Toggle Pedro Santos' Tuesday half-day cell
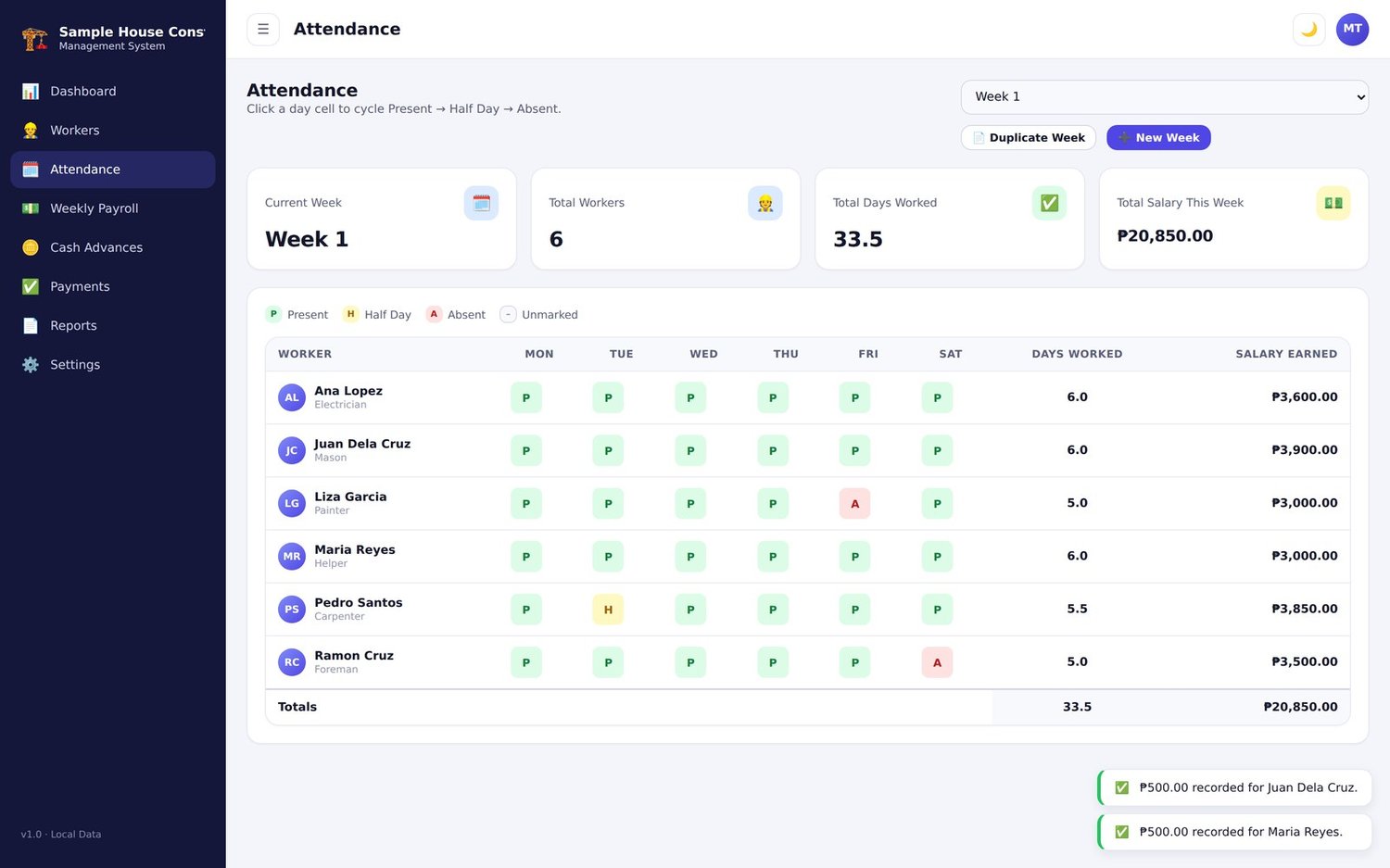Image resolution: width=1390 pixels, height=868 pixels. (608, 610)
